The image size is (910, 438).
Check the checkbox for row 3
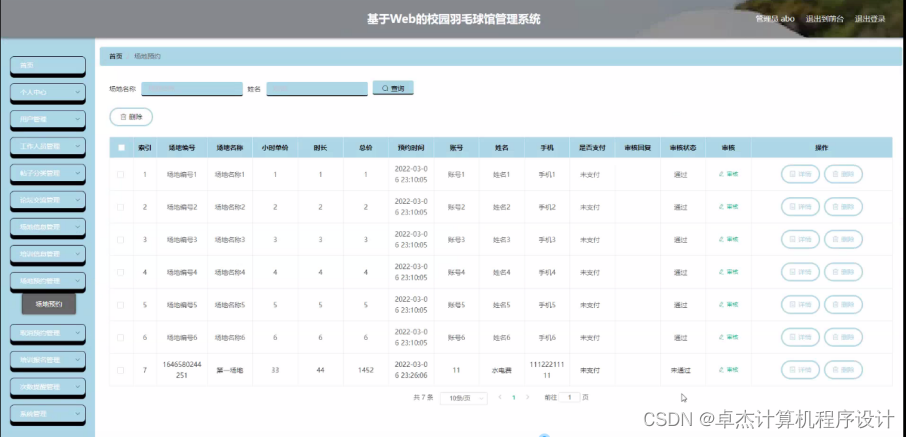(x=121, y=239)
